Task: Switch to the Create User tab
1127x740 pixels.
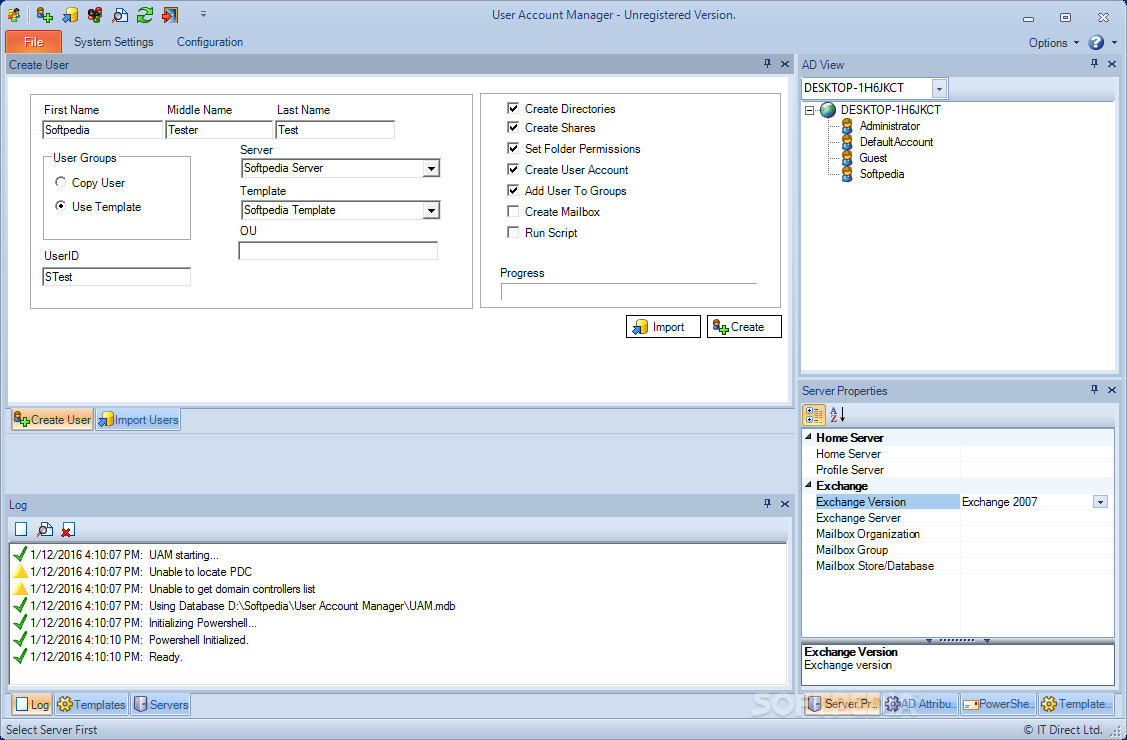Action: pyautogui.click(x=52, y=420)
